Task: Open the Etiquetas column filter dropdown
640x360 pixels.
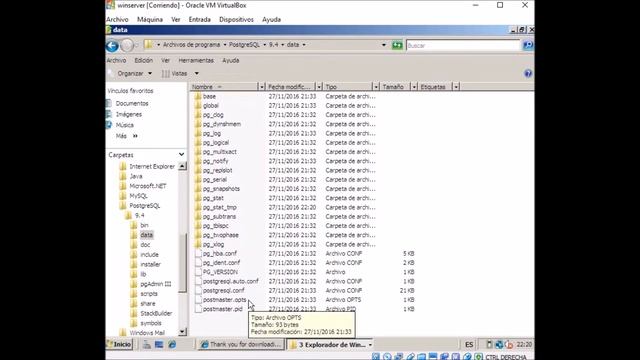Action: coord(456,87)
